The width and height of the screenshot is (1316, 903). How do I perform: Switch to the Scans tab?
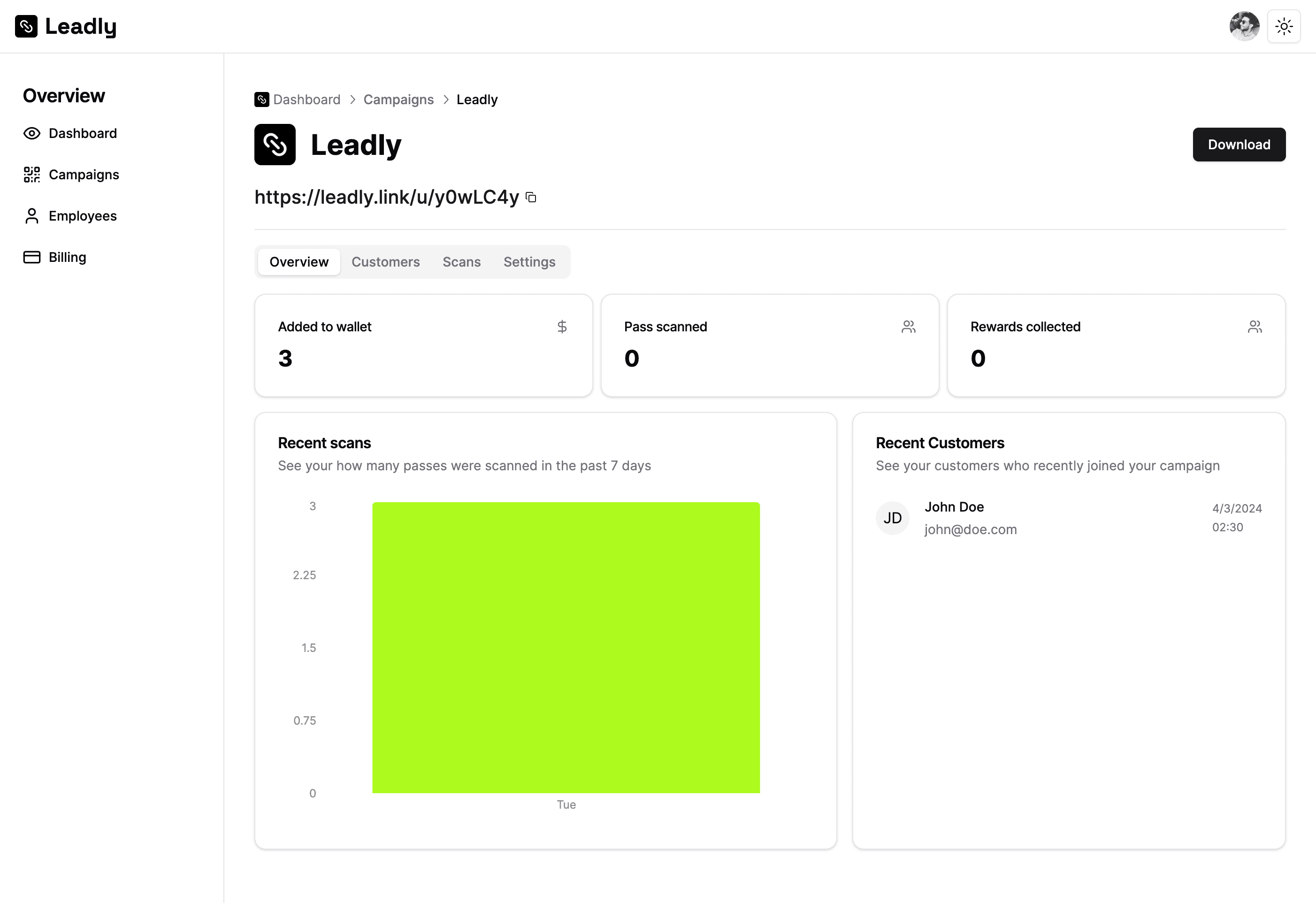[x=461, y=262]
